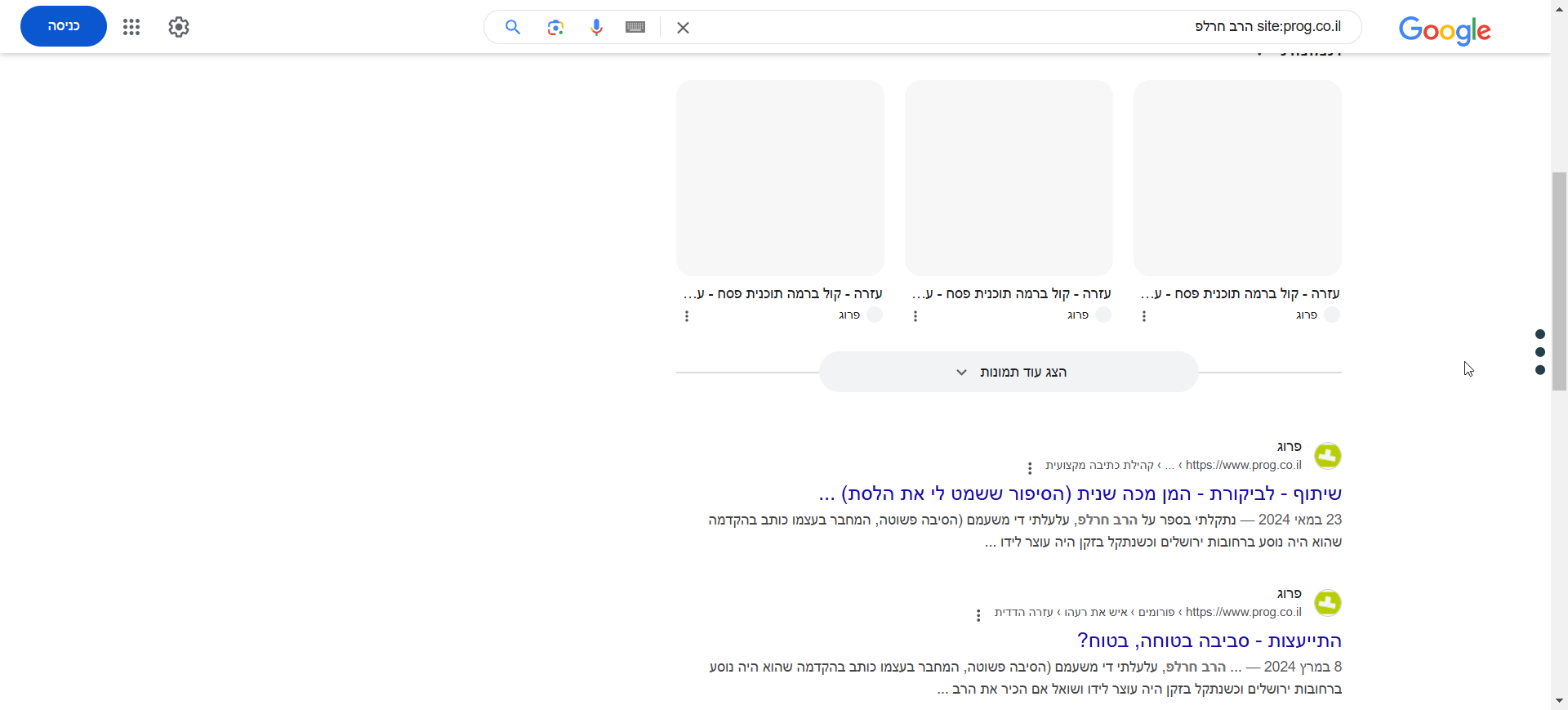Image resolution: width=1568 pixels, height=710 pixels.
Task: Click the left image card caption text
Action: click(x=782, y=293)
